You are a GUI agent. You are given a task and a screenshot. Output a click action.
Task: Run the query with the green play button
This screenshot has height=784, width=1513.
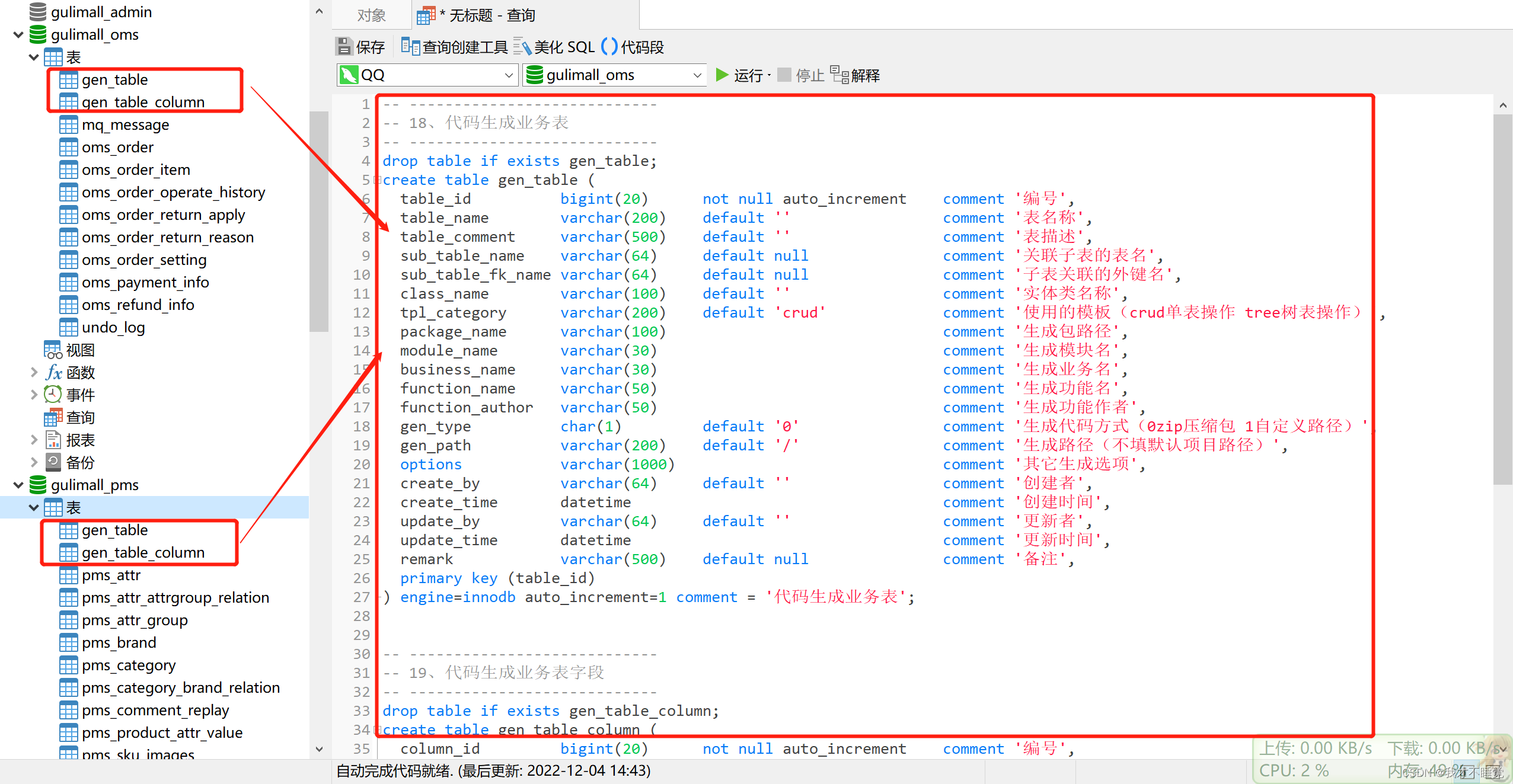coord(722,75)
